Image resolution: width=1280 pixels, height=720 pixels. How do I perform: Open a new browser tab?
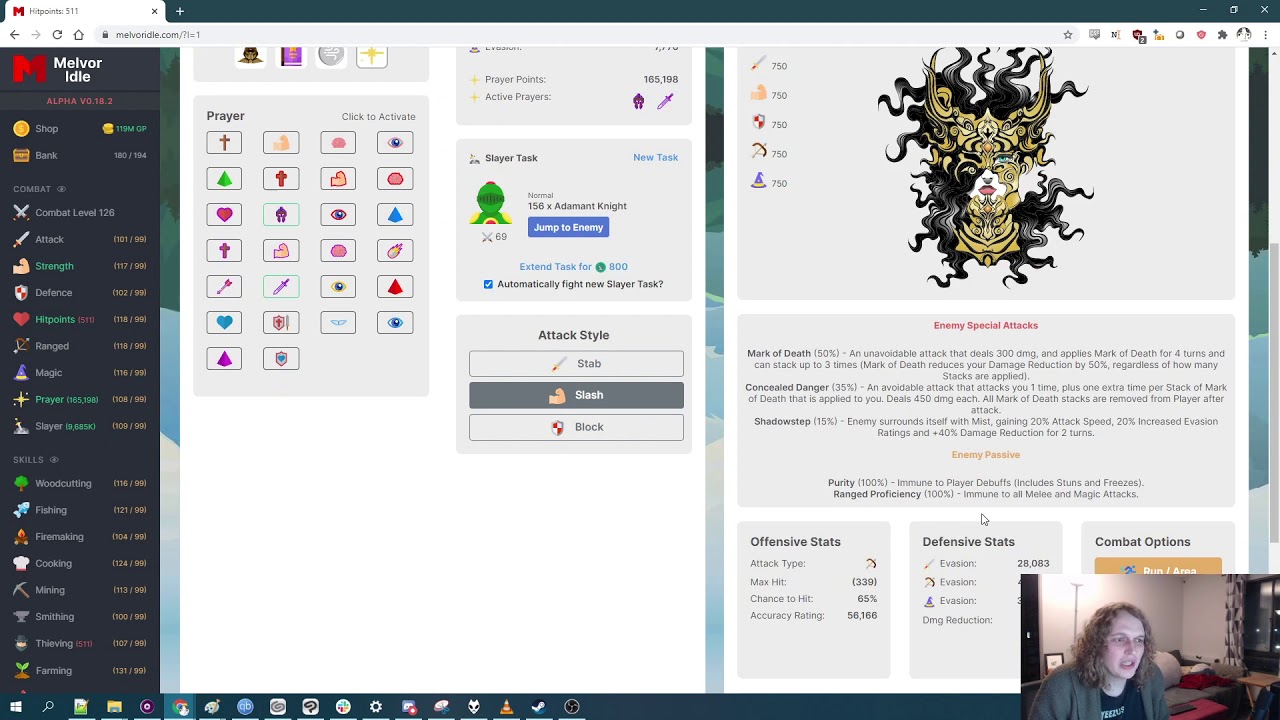point(180,11)
